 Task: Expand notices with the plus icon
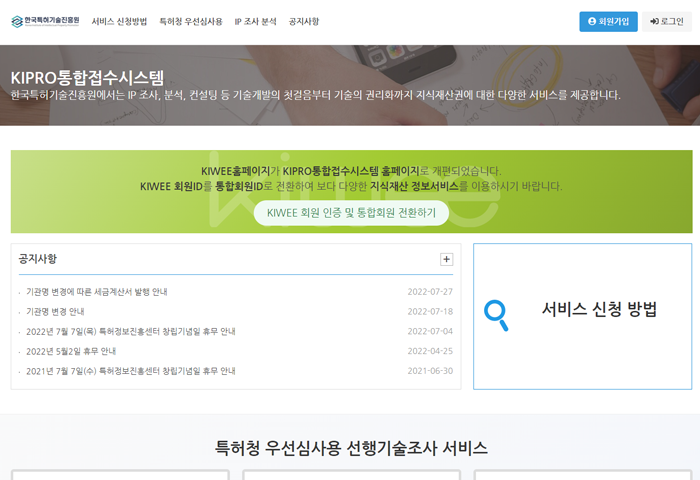point(446,259)
